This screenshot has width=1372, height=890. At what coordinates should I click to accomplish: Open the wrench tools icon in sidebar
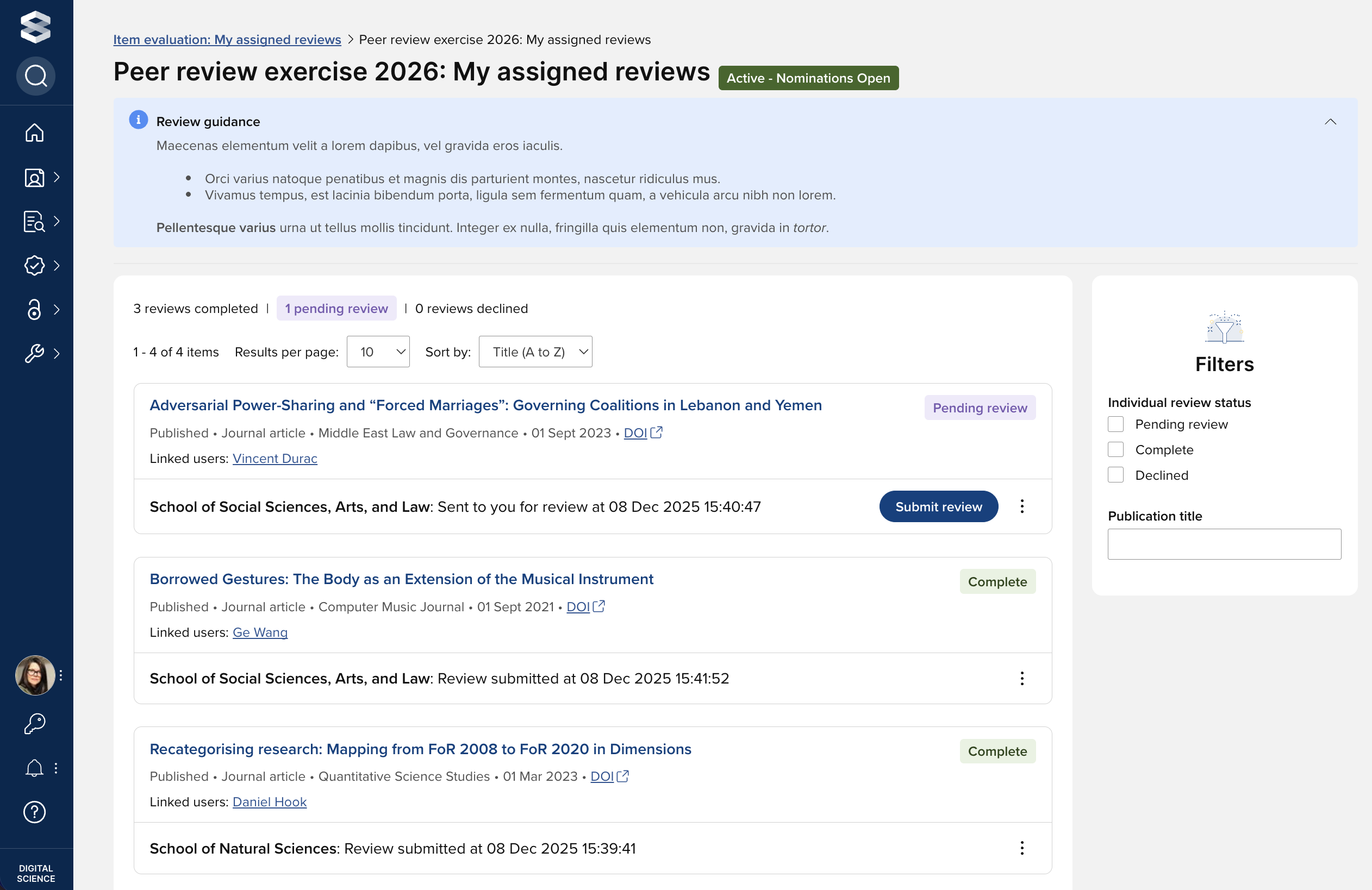pyautogui.click(x=35, y=353)
